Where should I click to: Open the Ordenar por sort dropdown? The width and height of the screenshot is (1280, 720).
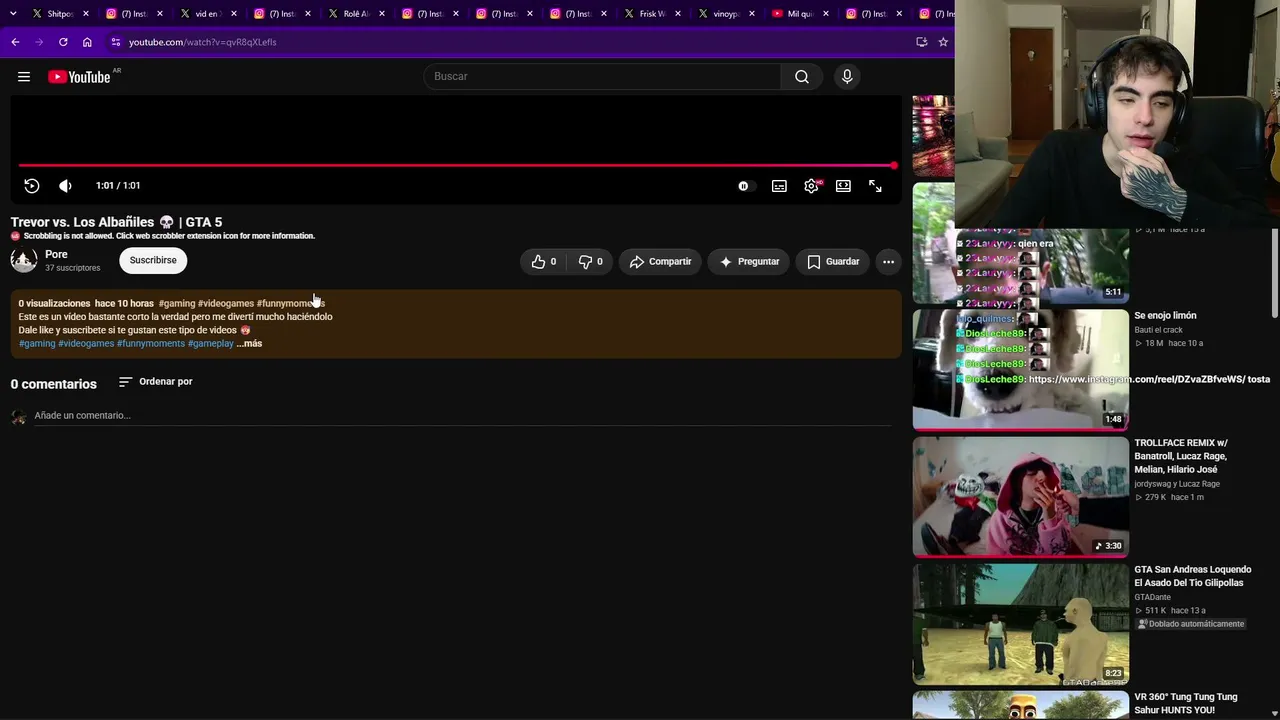pos(155,382)
